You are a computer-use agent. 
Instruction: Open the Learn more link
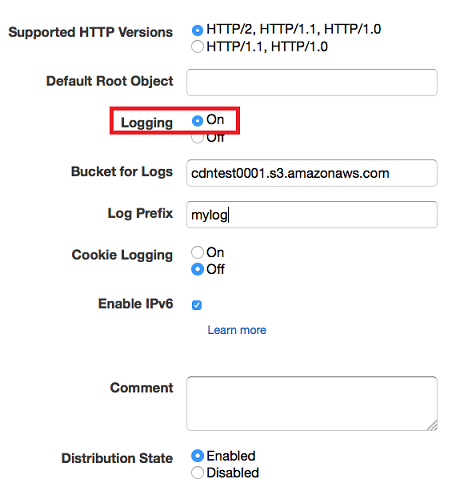[x=237, y=330]
